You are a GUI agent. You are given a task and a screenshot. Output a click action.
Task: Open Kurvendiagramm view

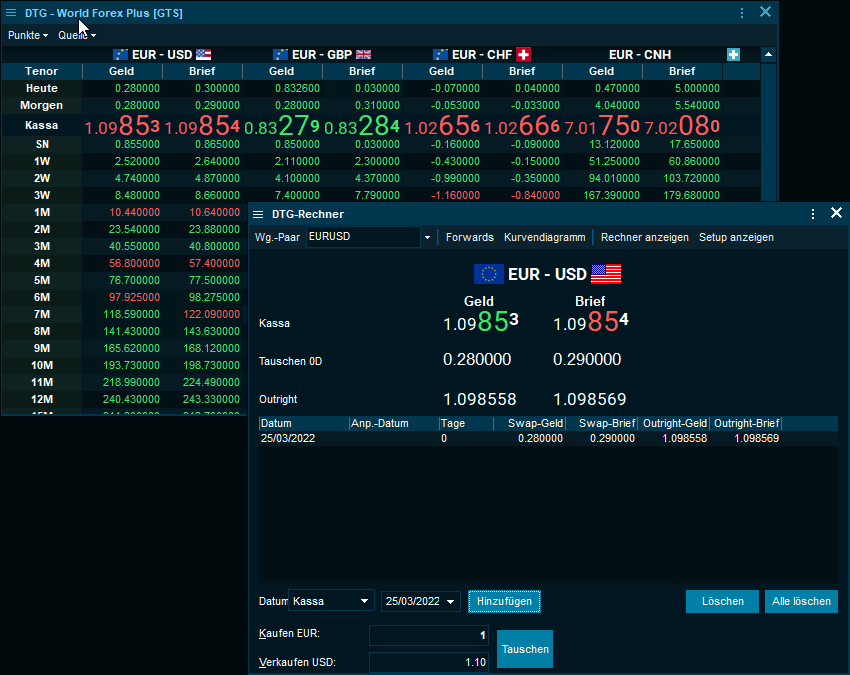pos(544,238)
